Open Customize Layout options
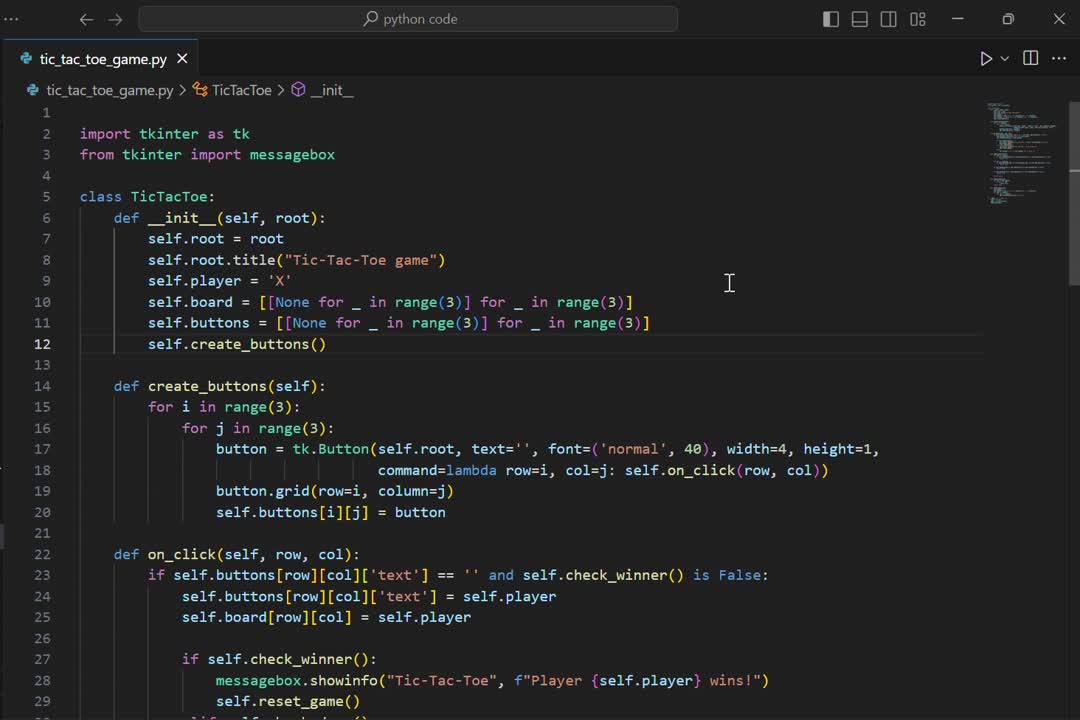The width and height of the screenshot is (1080, 720). click(x=918, y=19)
